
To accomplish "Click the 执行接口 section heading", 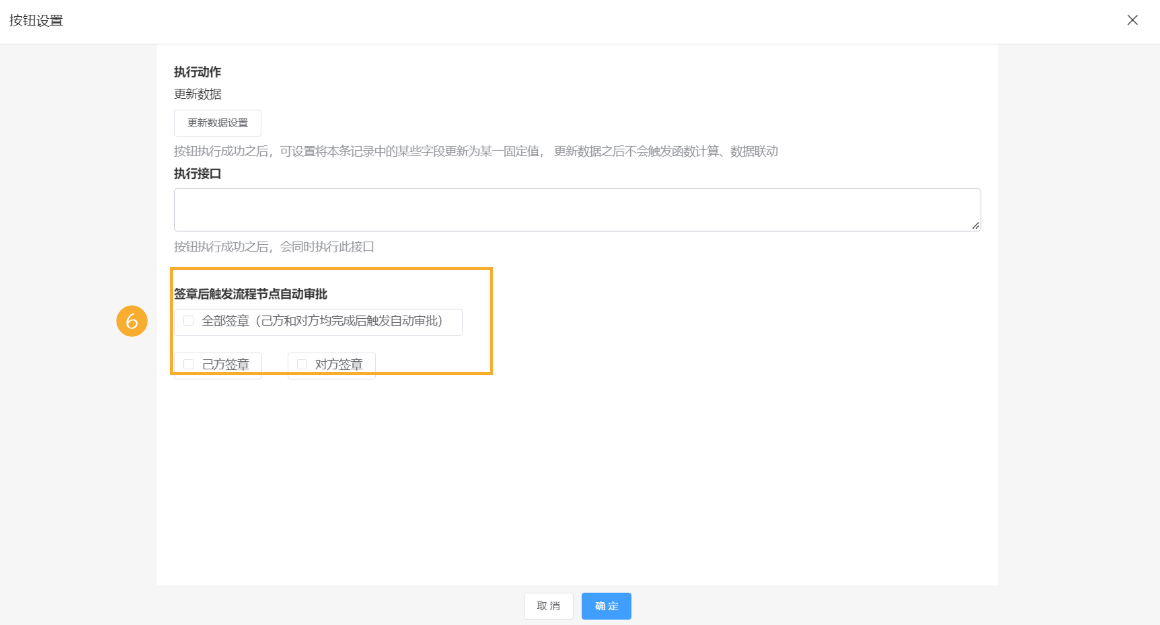I will [197, 172].
